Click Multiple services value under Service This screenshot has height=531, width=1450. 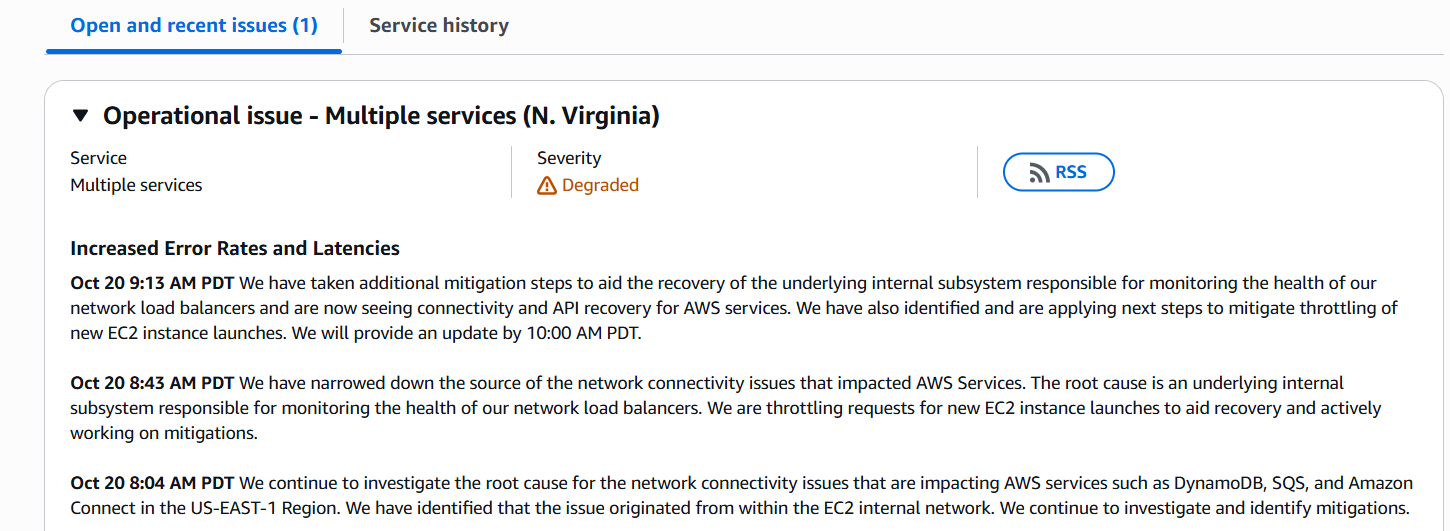pyautogui.click(x=136, y=185)
